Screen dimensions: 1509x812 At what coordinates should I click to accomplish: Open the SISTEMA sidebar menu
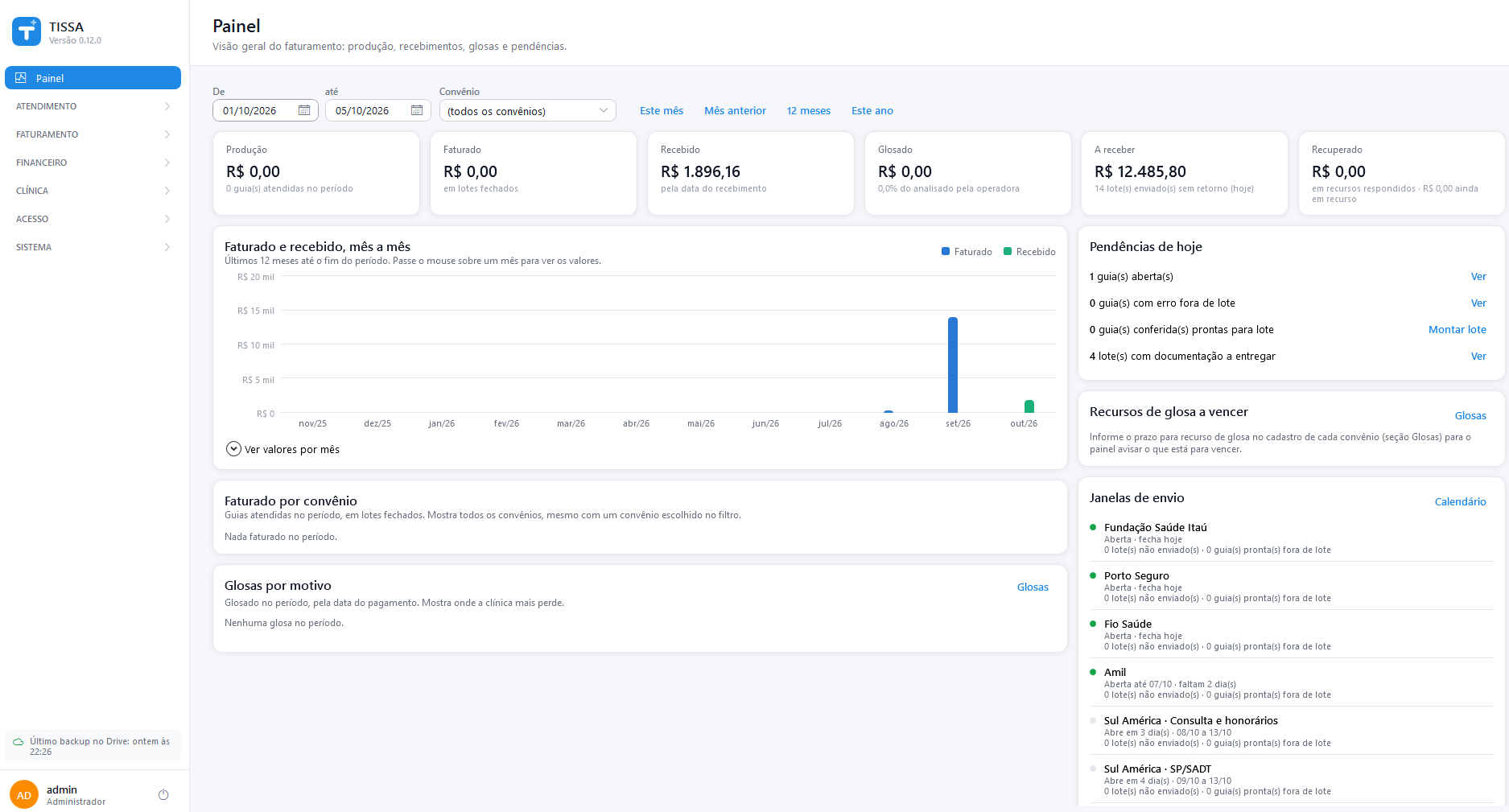(93, 247)
